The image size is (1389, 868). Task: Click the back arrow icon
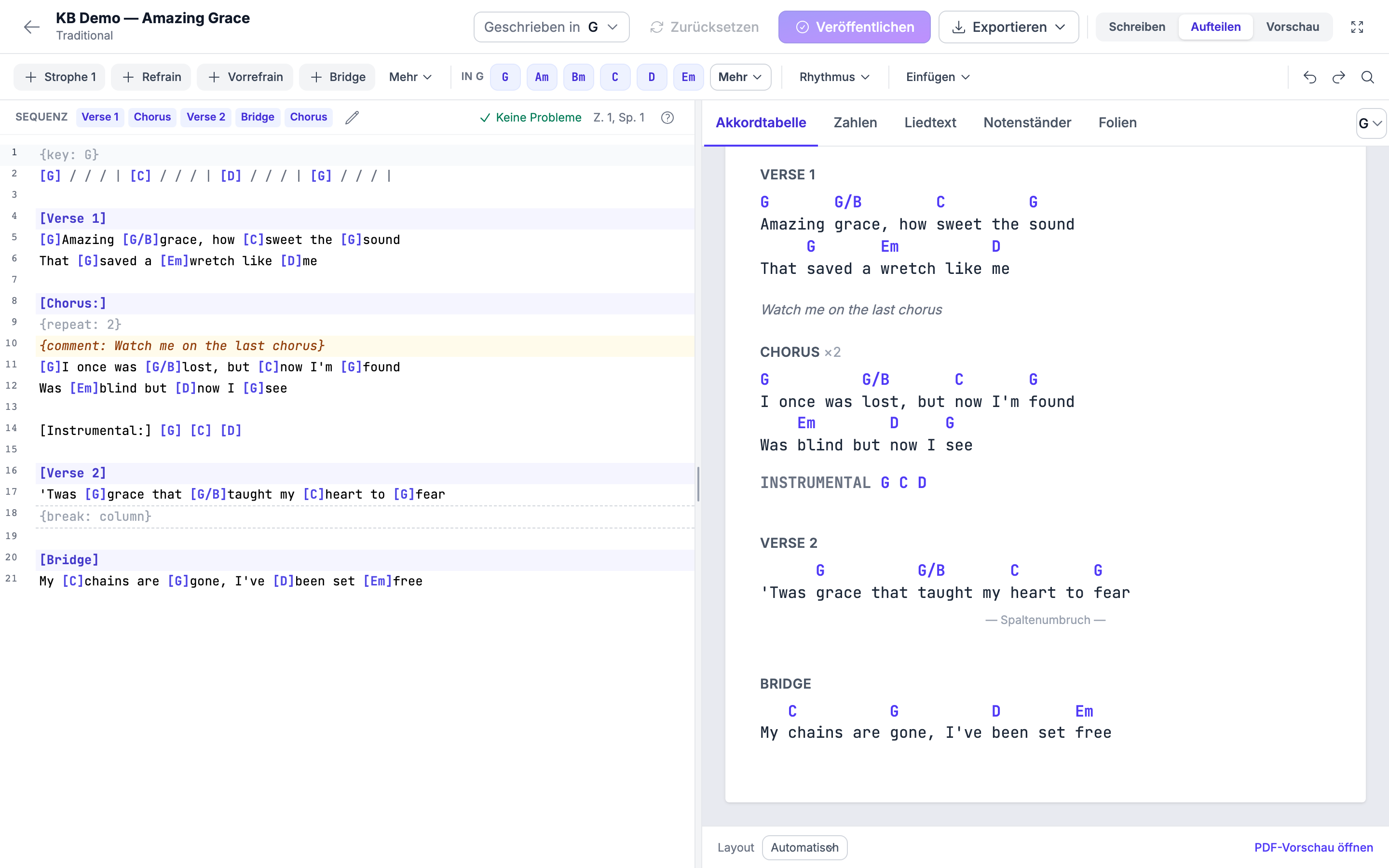[x=31, y=27]
